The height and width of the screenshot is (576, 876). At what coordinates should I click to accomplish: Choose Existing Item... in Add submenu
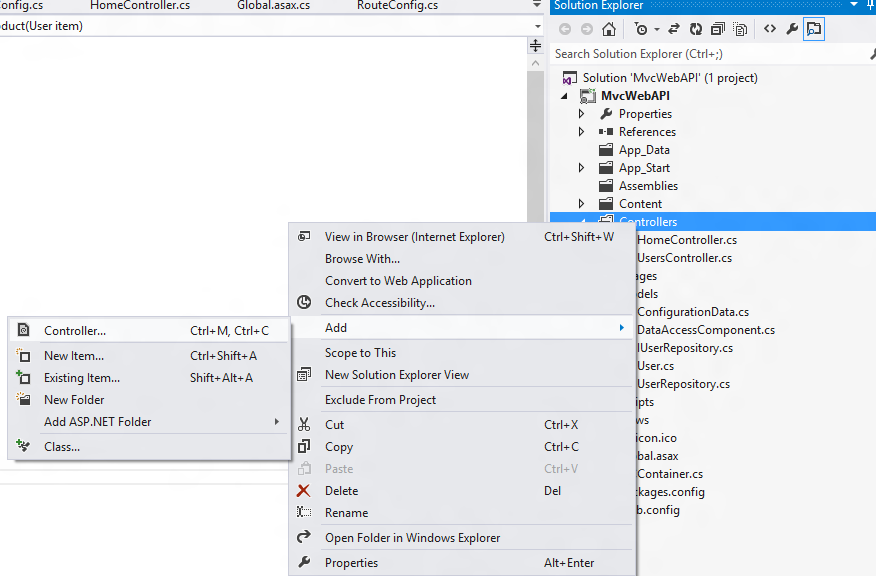pyautogui.click(x=149, y=378)
